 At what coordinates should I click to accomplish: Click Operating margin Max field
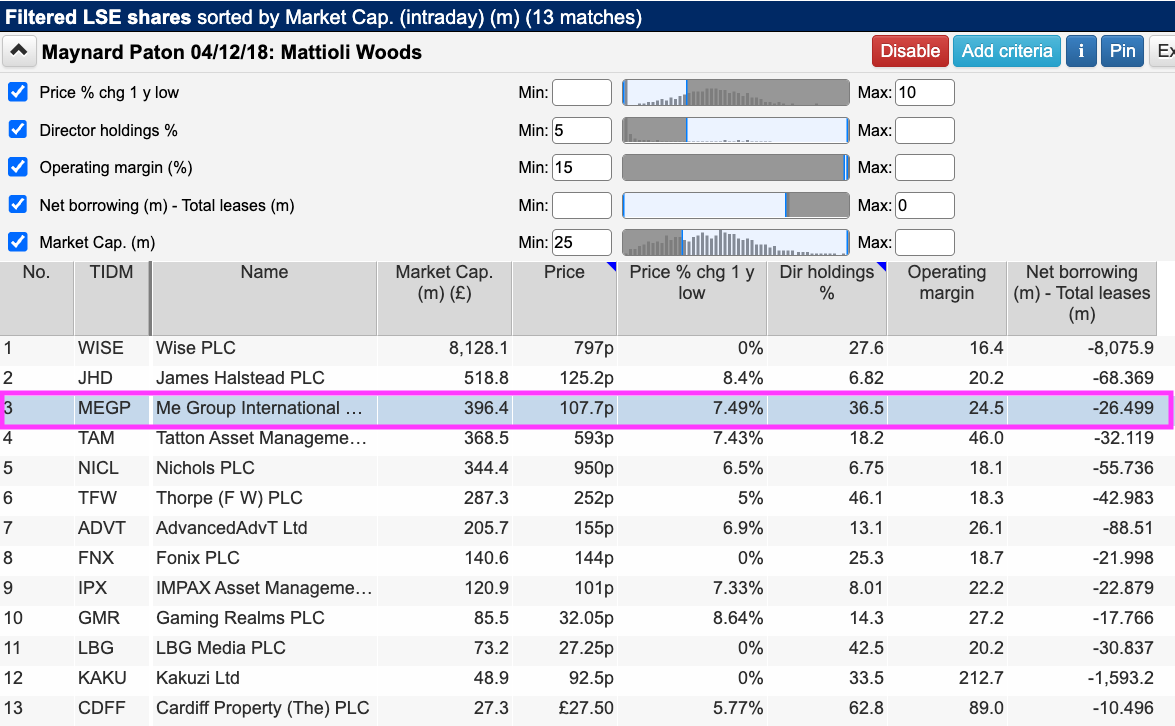[925, 168]
